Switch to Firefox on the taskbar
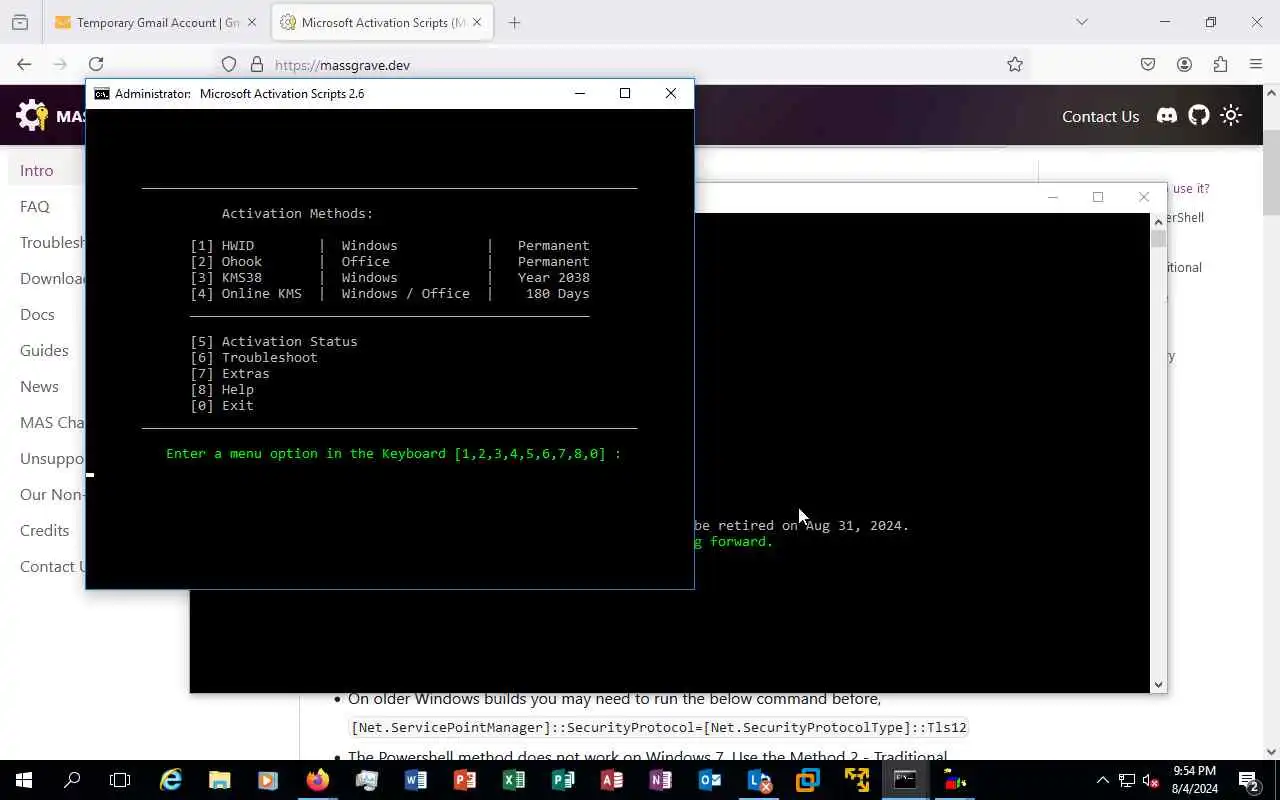Viewport: 1280px width, 800px height. (x=318, y=780)
